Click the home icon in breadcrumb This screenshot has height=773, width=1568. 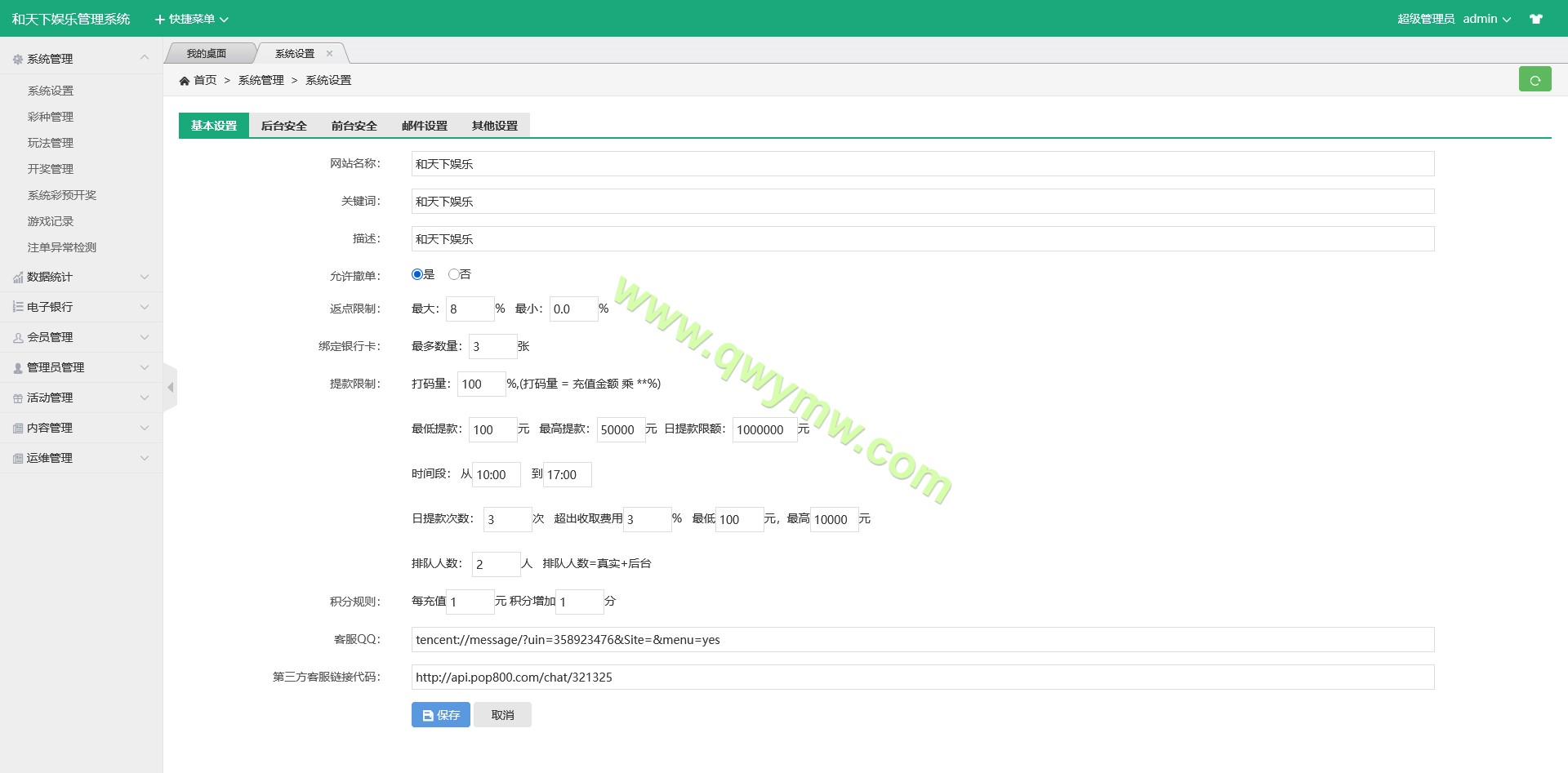185,81
